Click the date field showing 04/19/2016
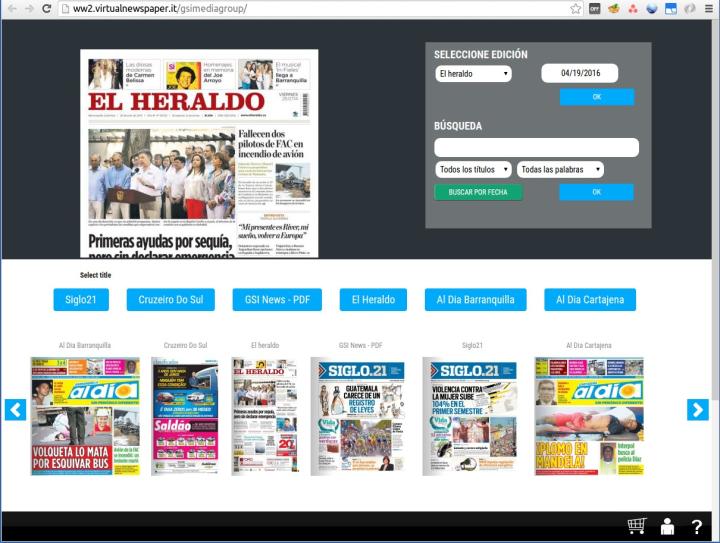Viewport: 720px width, 543px height. [x=579, y=73]
